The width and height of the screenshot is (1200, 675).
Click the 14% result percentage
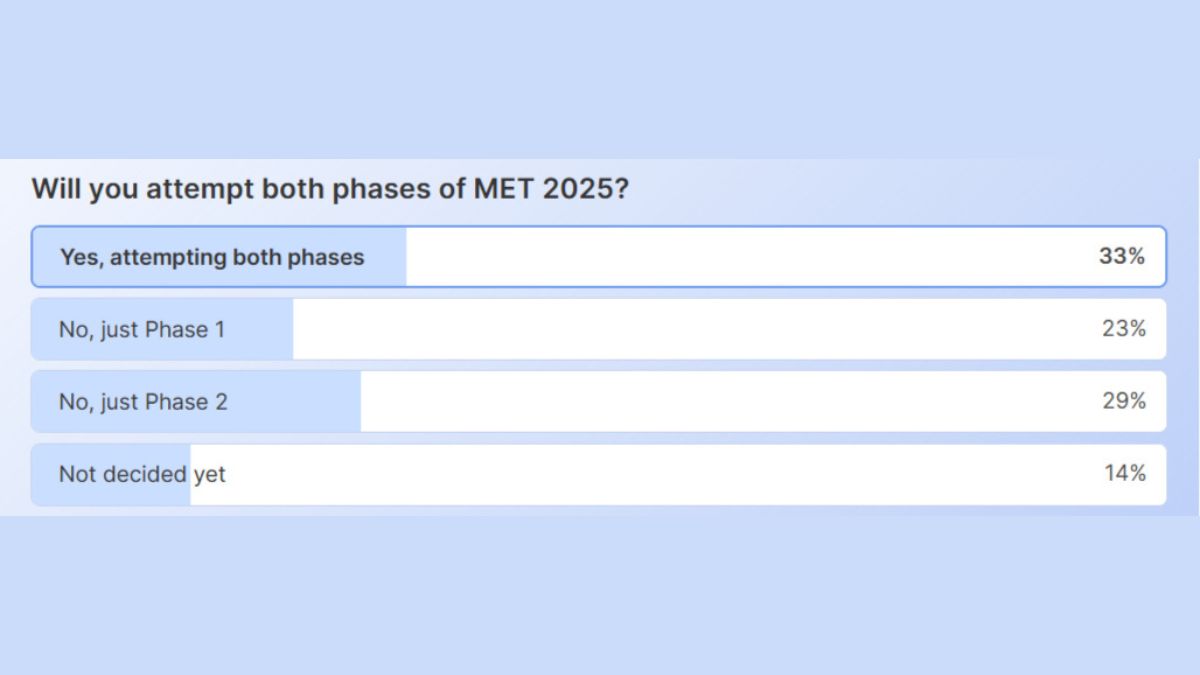pos(1125,474)
